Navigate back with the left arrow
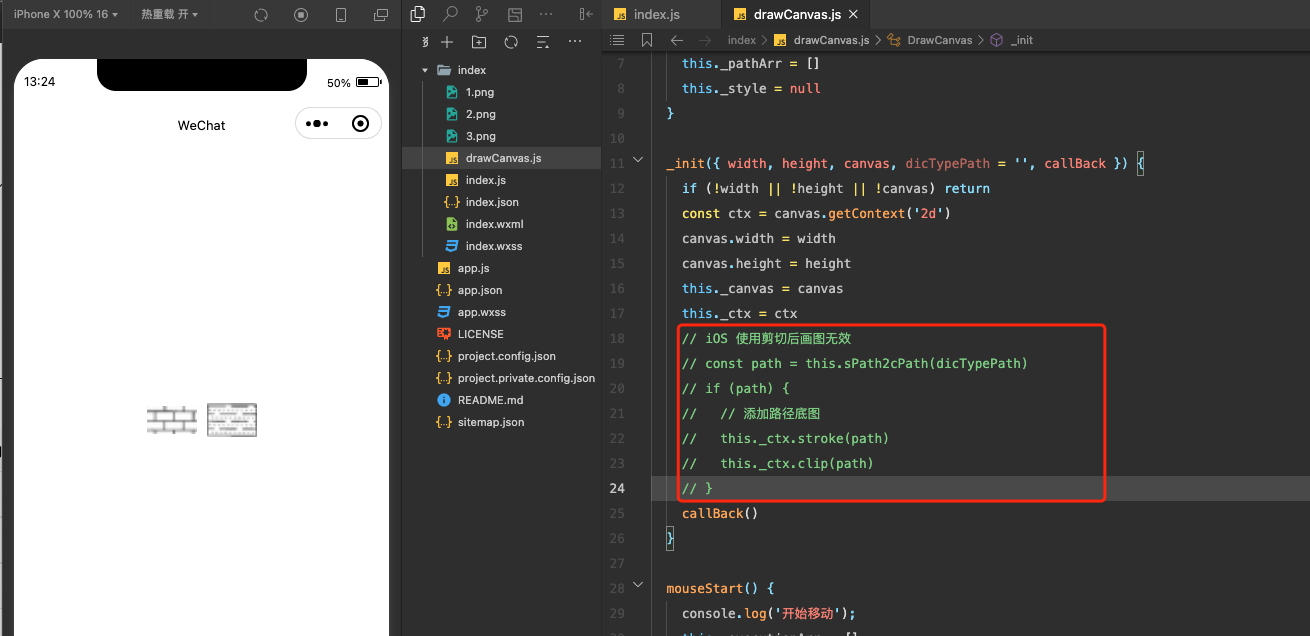The width and height of the screenshot is (1310, 636). (677, 40)
